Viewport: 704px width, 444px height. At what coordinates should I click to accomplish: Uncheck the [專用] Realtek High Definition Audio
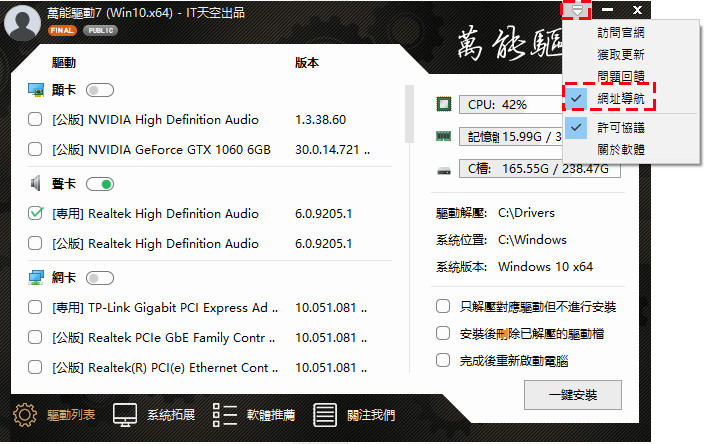click(35, 213)
